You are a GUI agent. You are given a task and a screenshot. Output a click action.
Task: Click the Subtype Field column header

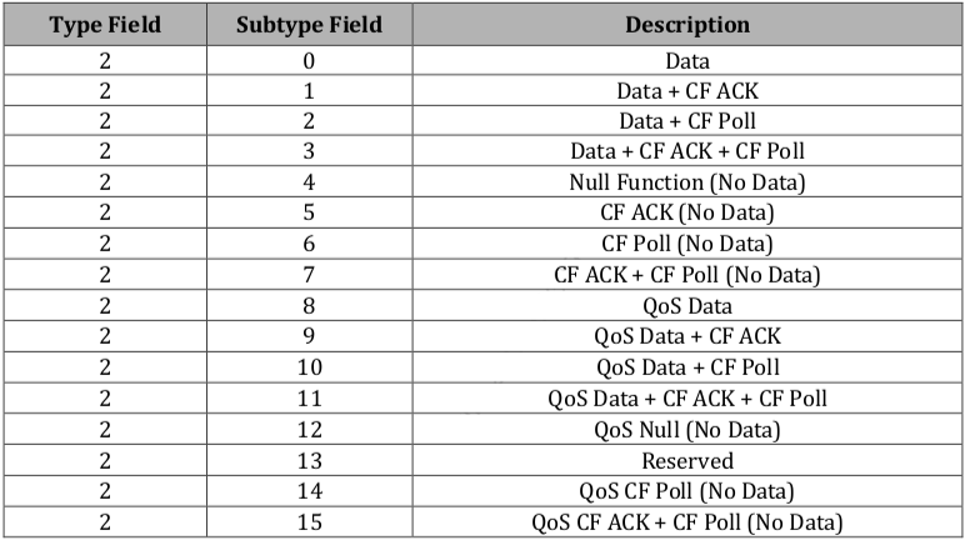pyautogui.click(x=309, y=25)
